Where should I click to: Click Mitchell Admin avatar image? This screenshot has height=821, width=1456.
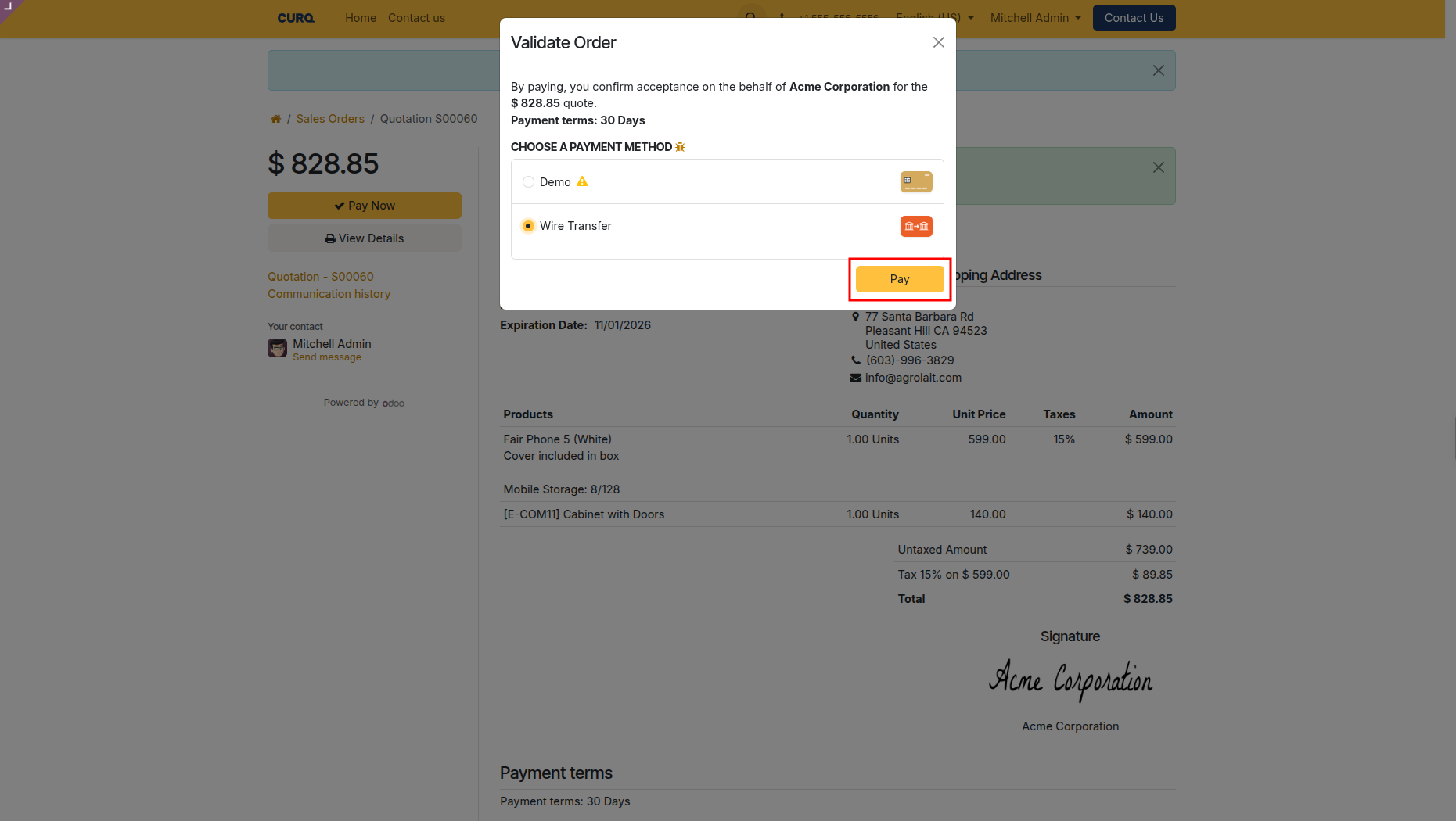(x=277, y=348)
